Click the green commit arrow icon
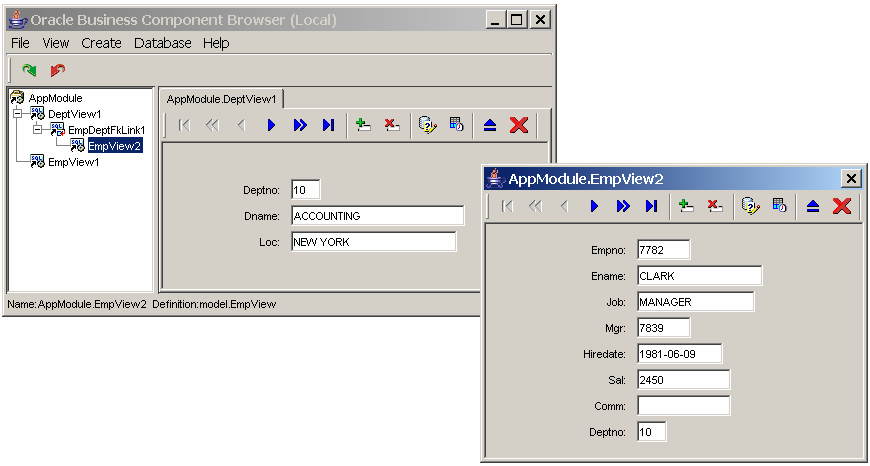This screenshot has height=466, width=870. (x=29, y=70)
